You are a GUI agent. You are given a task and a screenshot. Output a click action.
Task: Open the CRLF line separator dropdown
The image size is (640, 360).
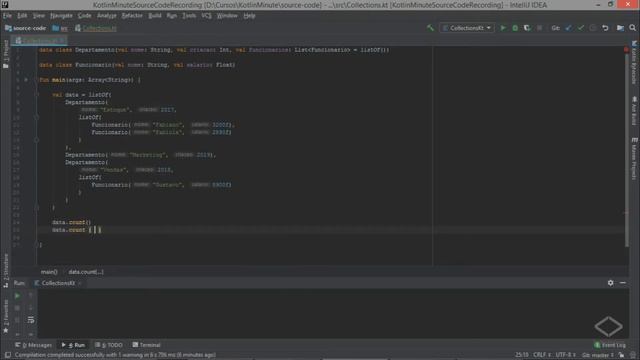542,355
